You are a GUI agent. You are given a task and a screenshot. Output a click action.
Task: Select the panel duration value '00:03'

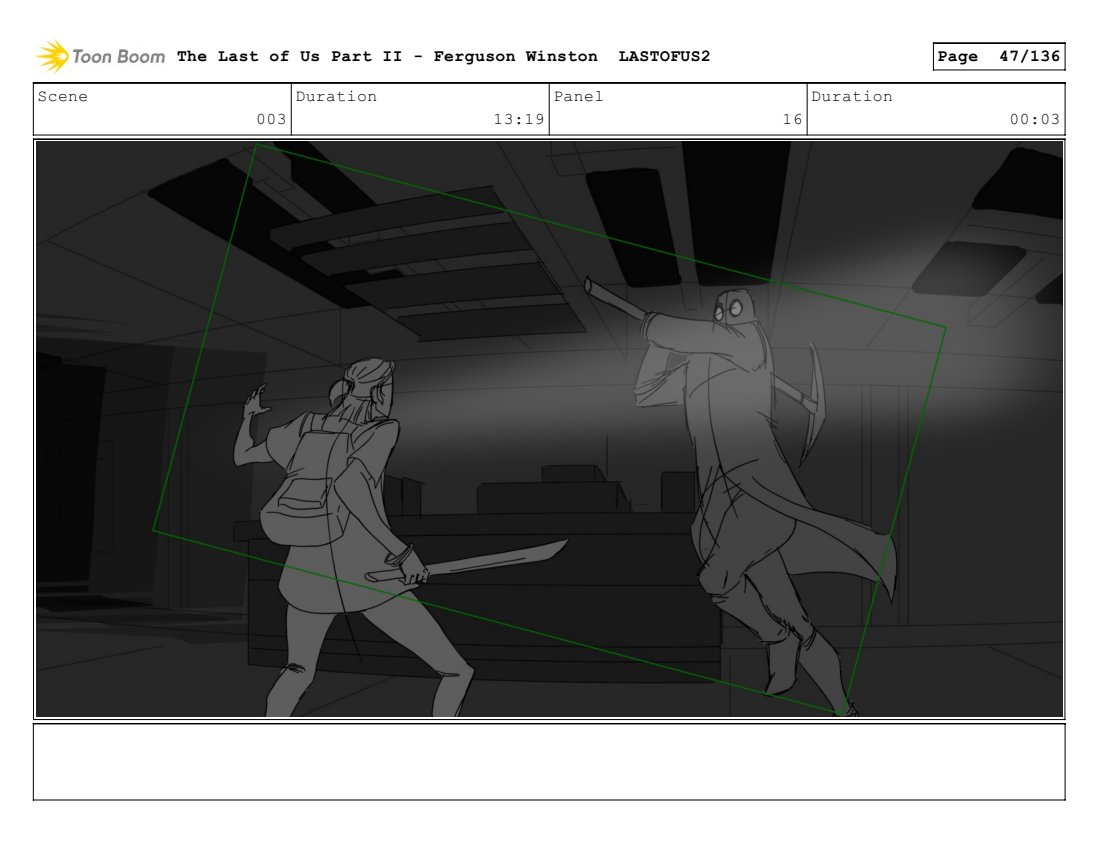pos(1035,119)
